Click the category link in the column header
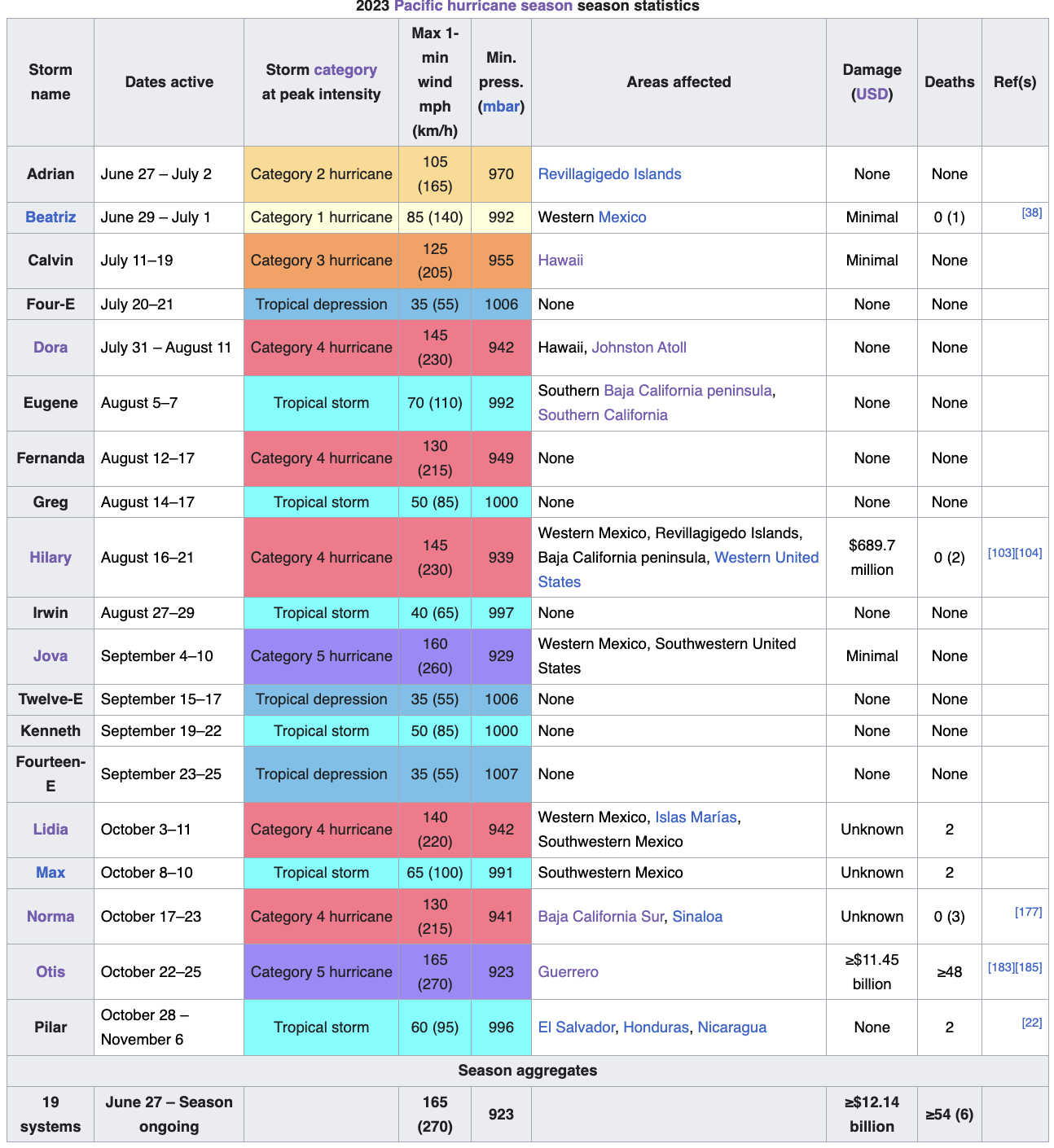Viewport: 1054px width, 1148px height. [x=345, y=70]
